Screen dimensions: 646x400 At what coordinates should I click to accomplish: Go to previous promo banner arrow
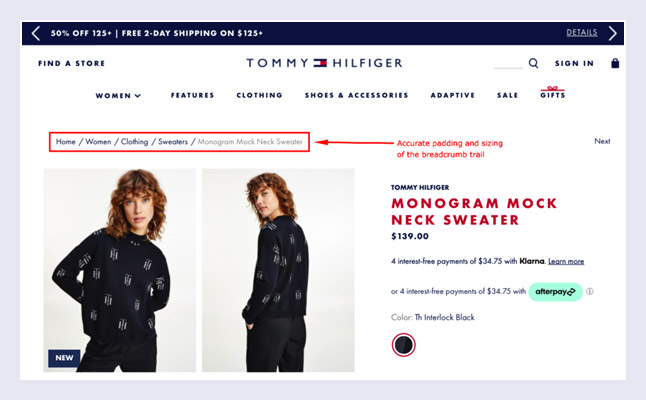[x=36, y=33]
